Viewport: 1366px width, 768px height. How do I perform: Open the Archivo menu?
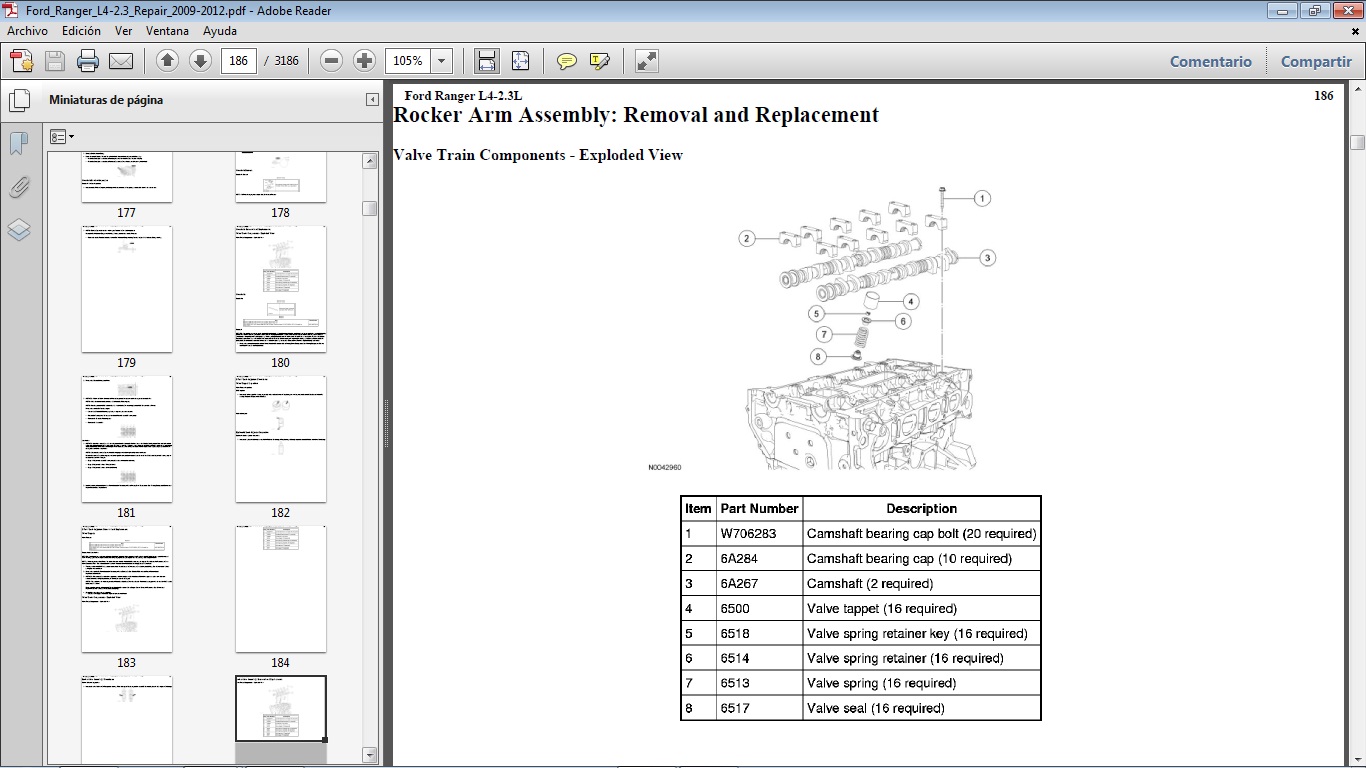coord(27,31)
